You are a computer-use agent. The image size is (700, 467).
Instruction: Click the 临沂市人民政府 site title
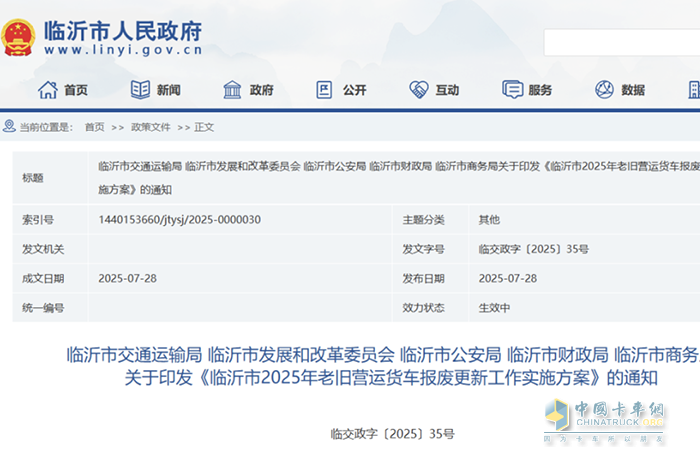pyautogui.click(x=123, y=31)
